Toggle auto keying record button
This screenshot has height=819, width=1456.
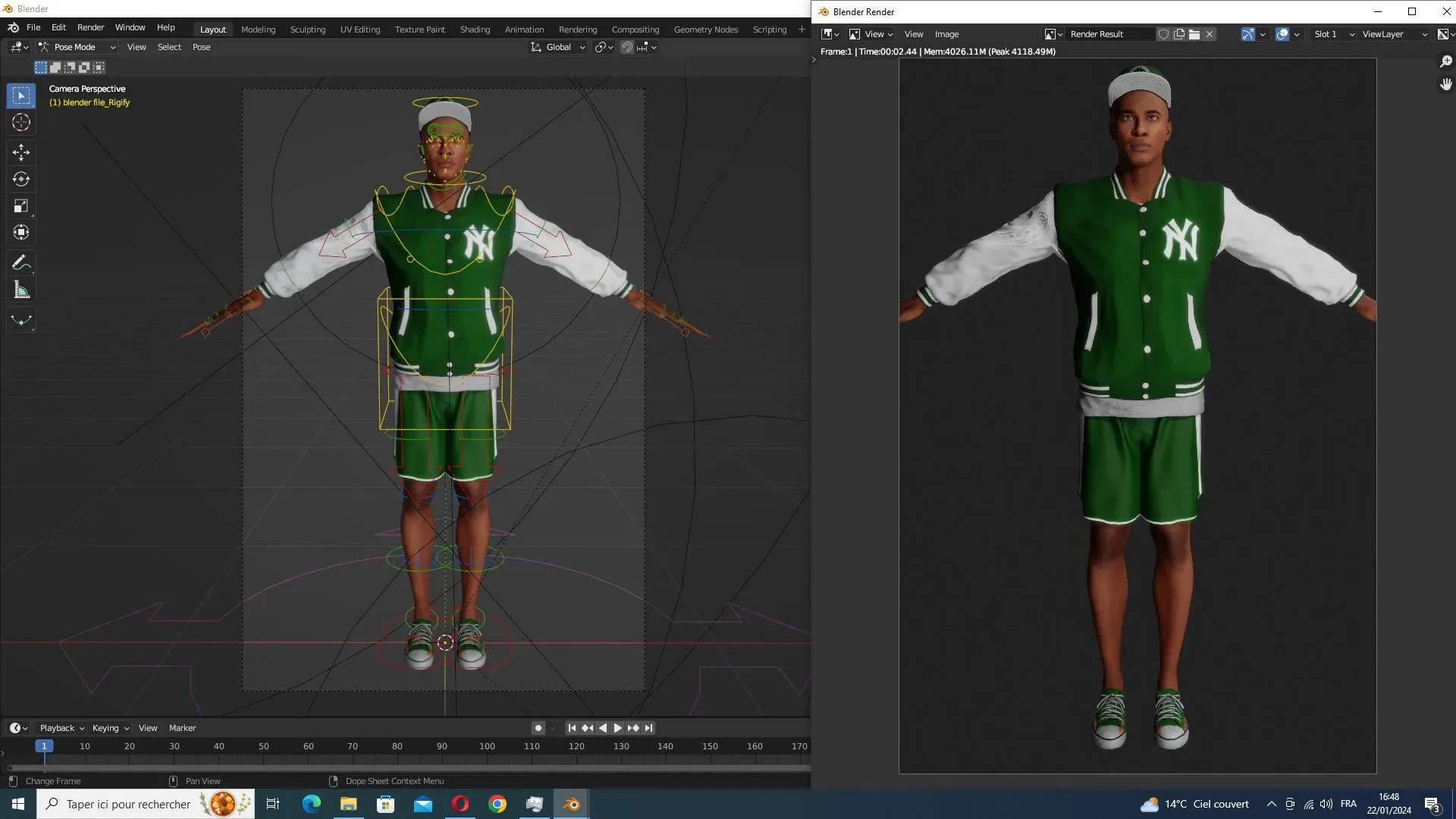pos(538,728)
